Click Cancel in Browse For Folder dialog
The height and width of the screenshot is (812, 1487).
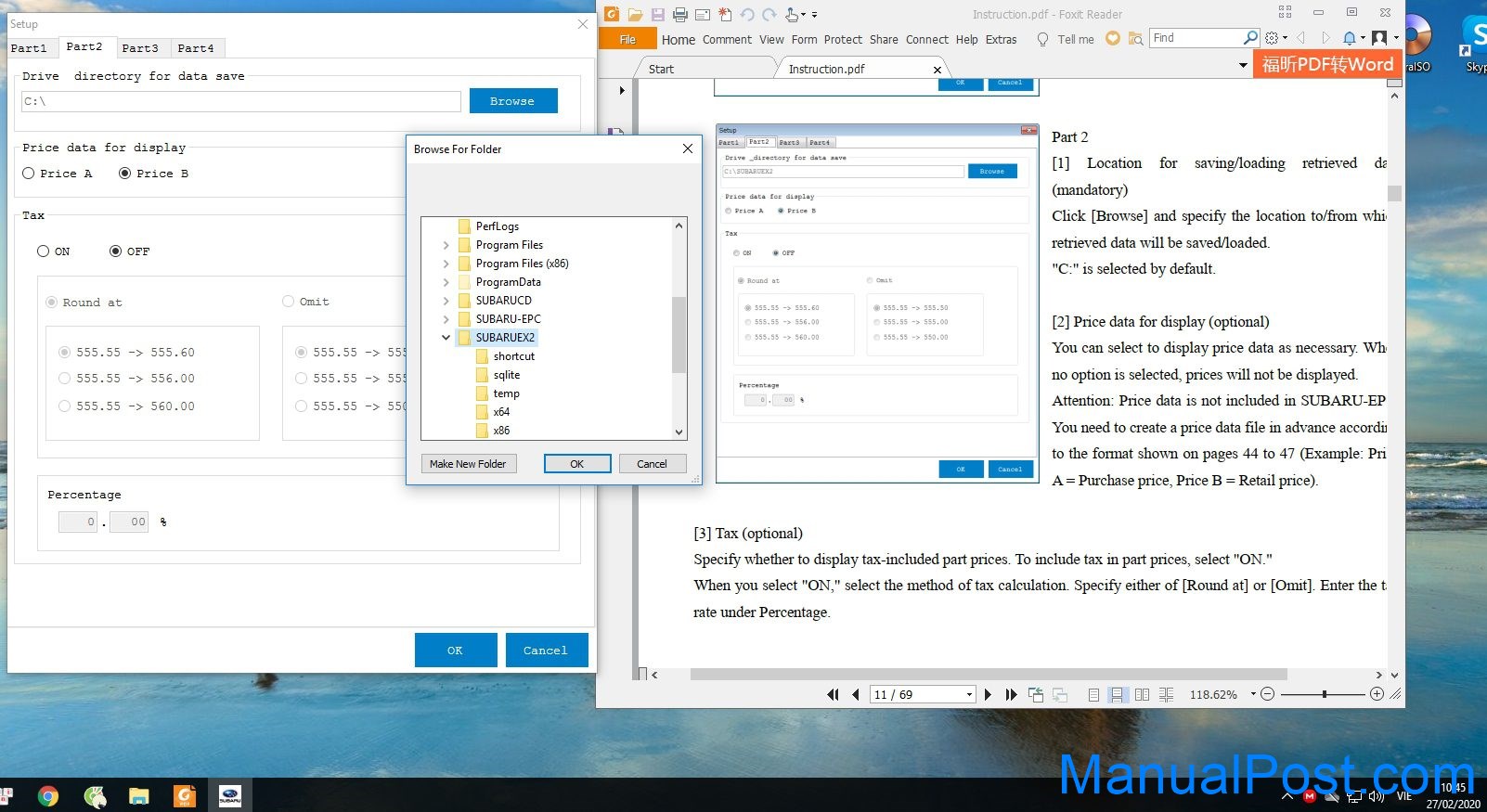(652, 464)
